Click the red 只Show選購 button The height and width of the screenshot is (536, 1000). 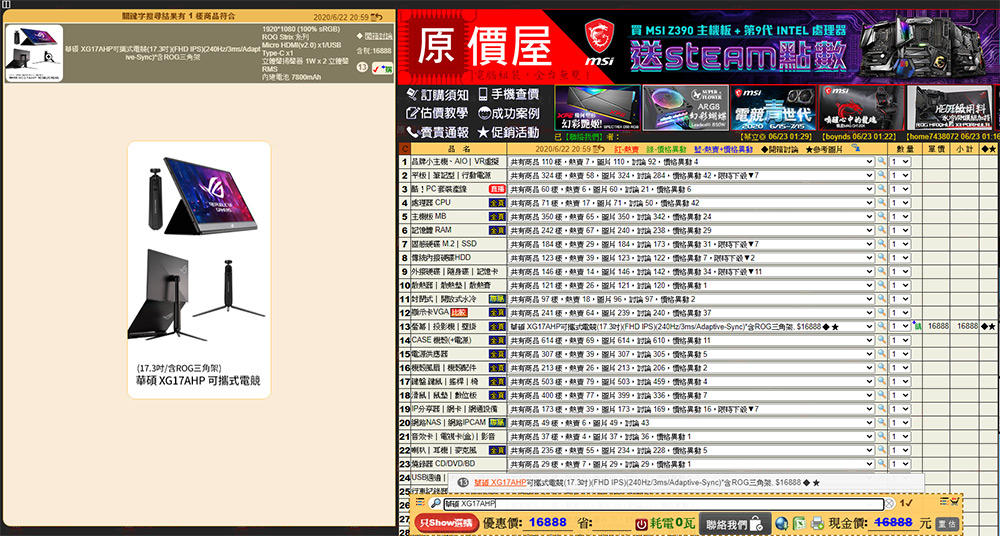pyautogui.click(x=446, y=523)
